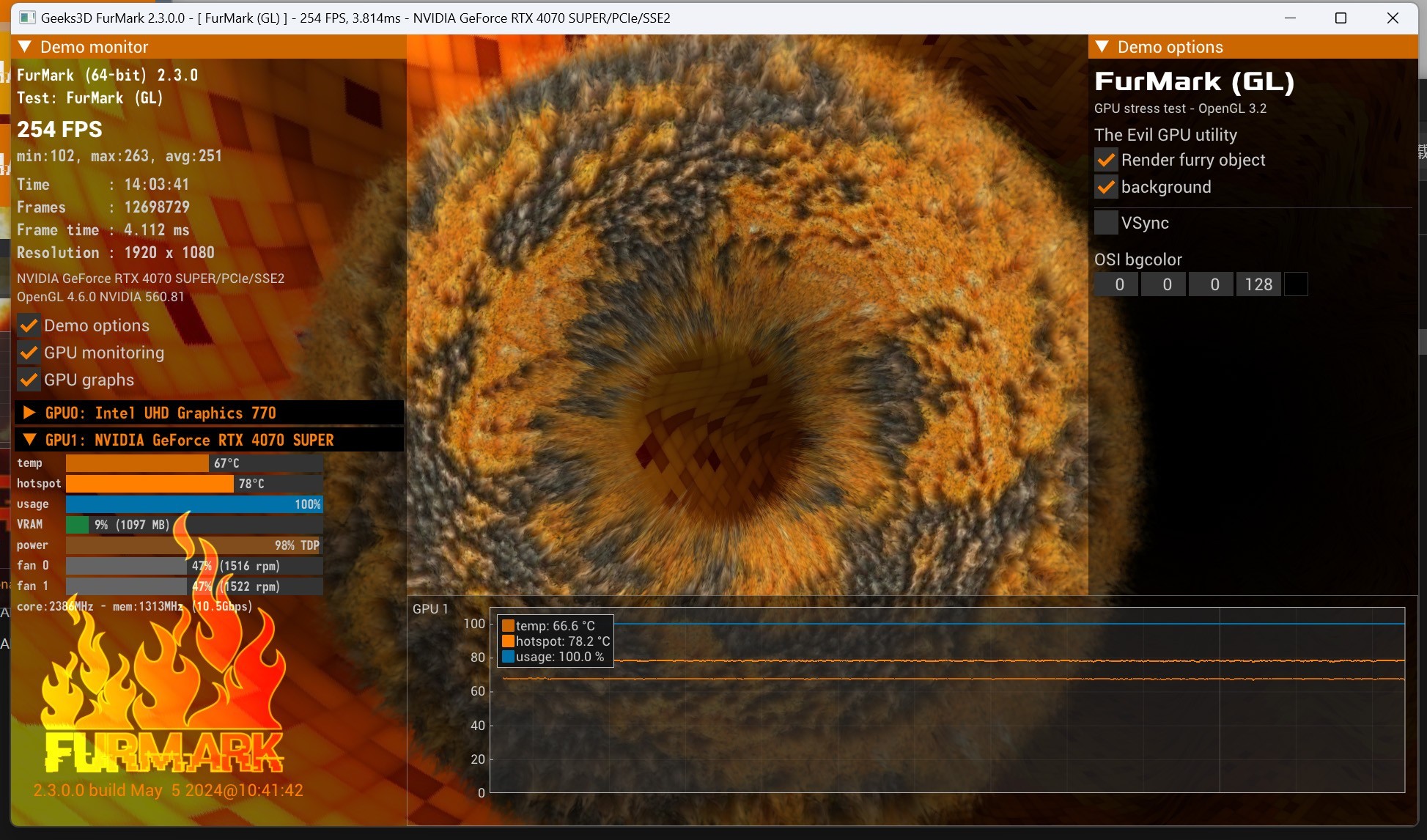Screen dimensions: 1427x840
Task: Click the min max avg FPS line
Action: coord(119,156)
